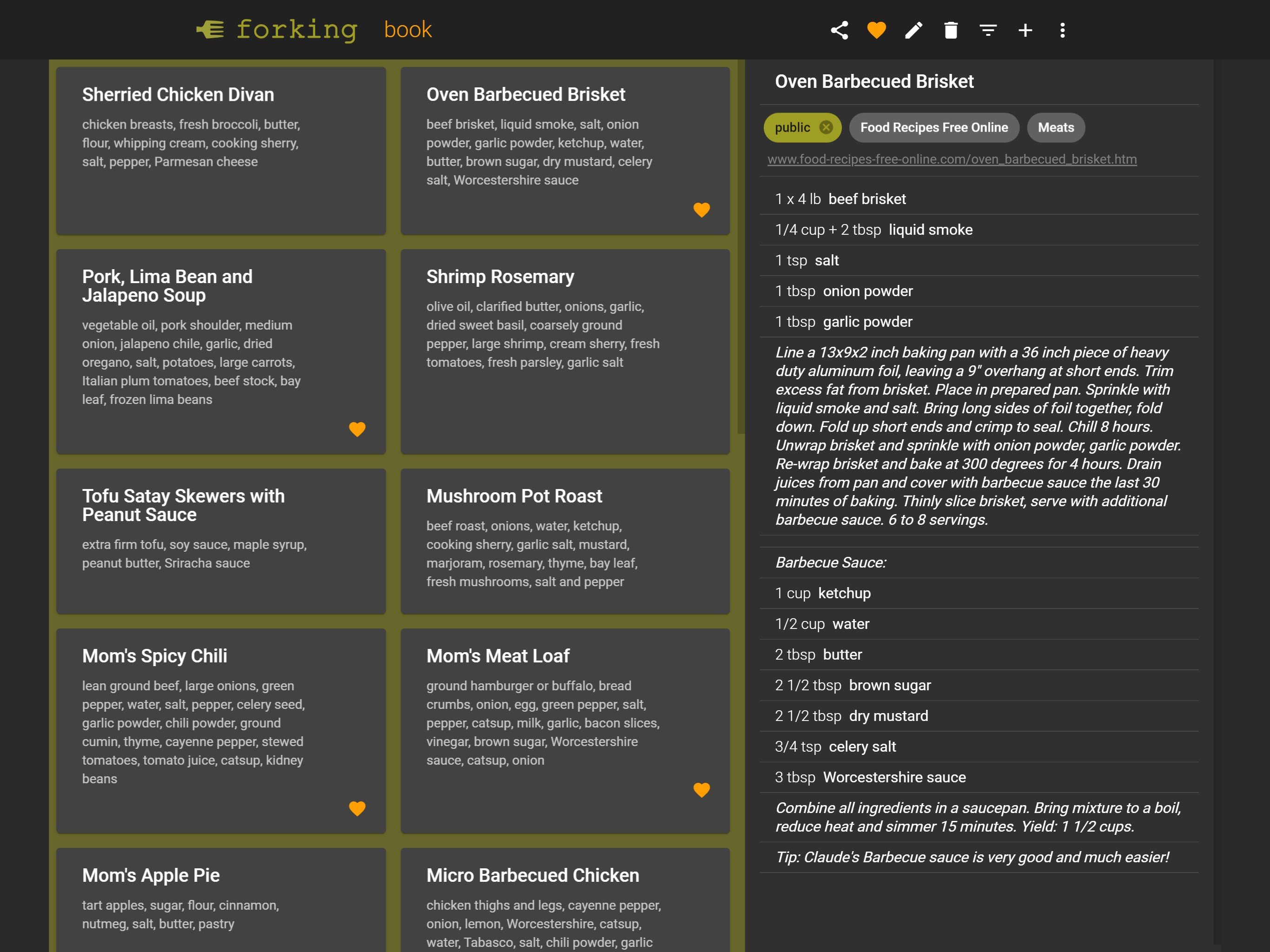Toggle favorite heart in top toolbar
The width and height of the screenshot is (1270, 952).
[x=876, y=30]
